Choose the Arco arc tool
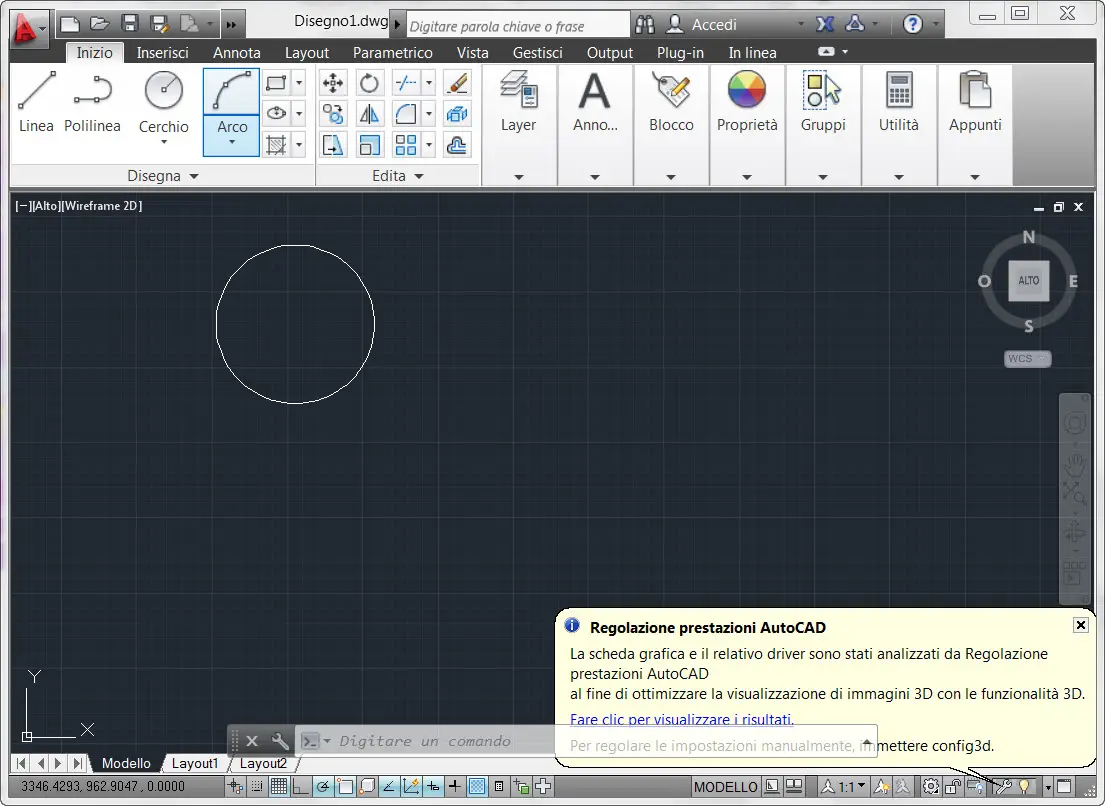Image resolution: width=1105 pixels, height=806 pixels. 232,111
